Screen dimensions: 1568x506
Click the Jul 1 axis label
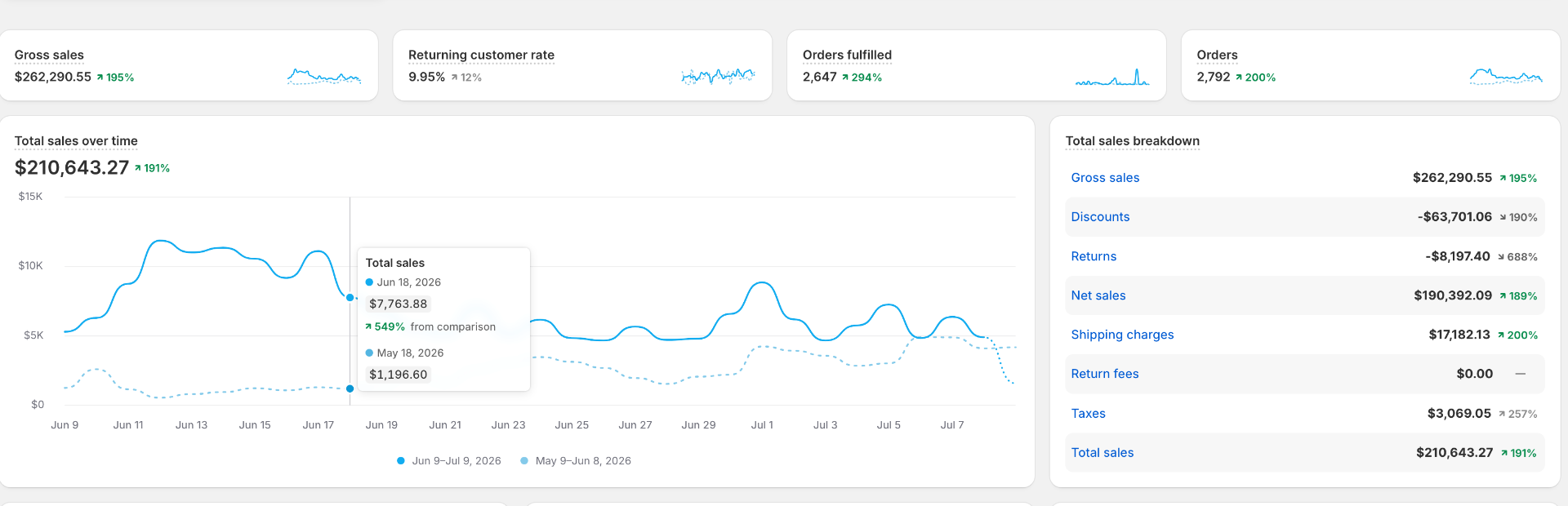762,425
